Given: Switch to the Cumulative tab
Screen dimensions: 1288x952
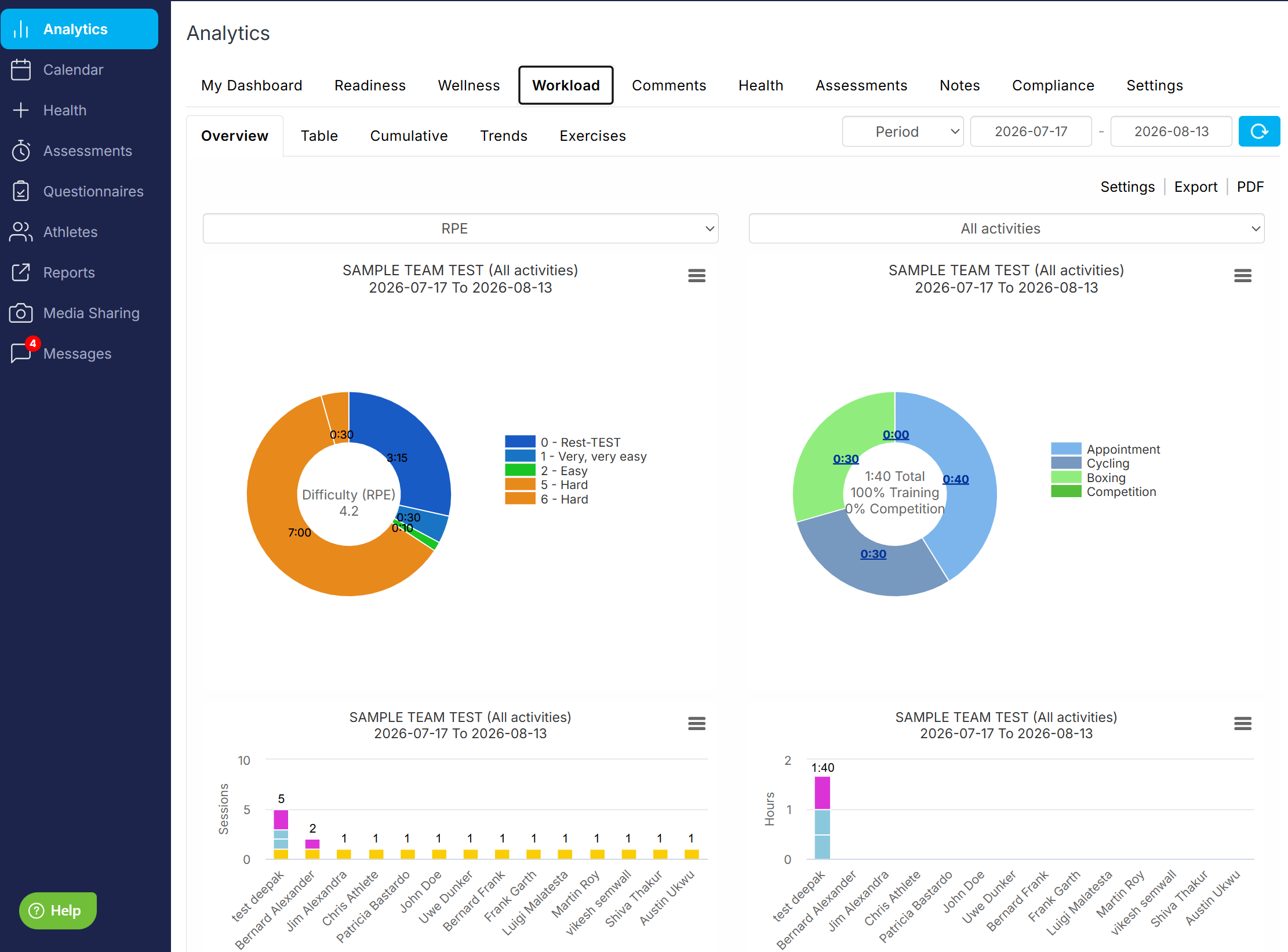Looking at the screenshot, I should 409,136.
